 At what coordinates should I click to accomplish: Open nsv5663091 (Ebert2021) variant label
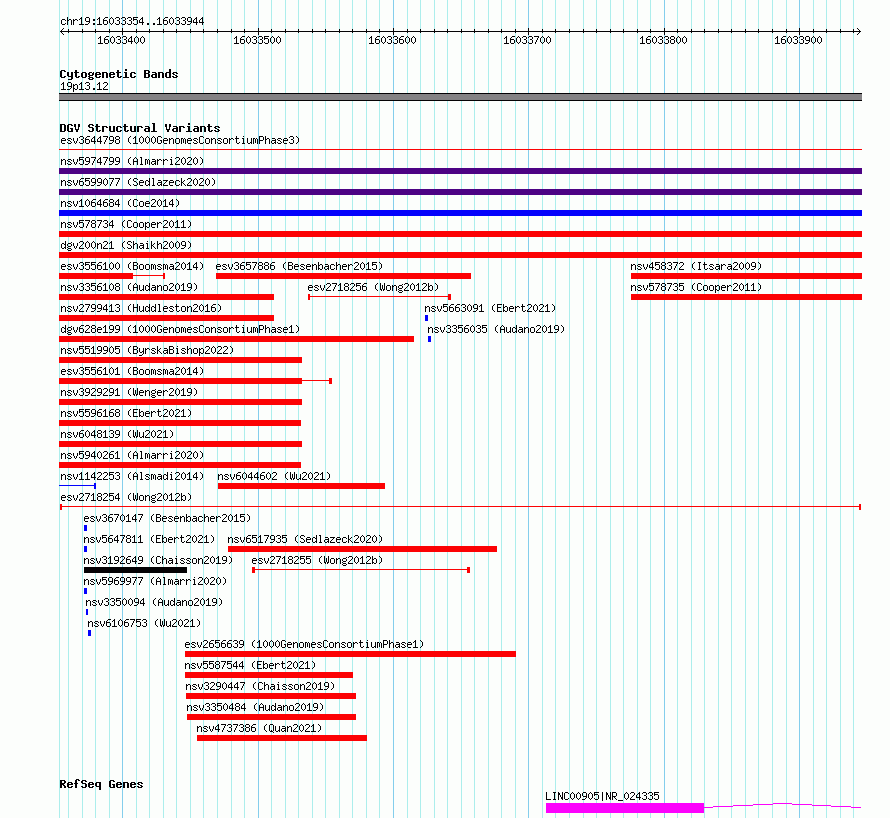click(490, 308)
